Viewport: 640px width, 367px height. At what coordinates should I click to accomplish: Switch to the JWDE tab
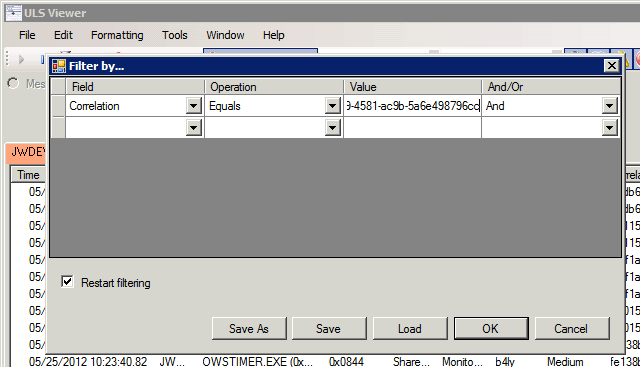pyautogui.click(x=27, y=152)
